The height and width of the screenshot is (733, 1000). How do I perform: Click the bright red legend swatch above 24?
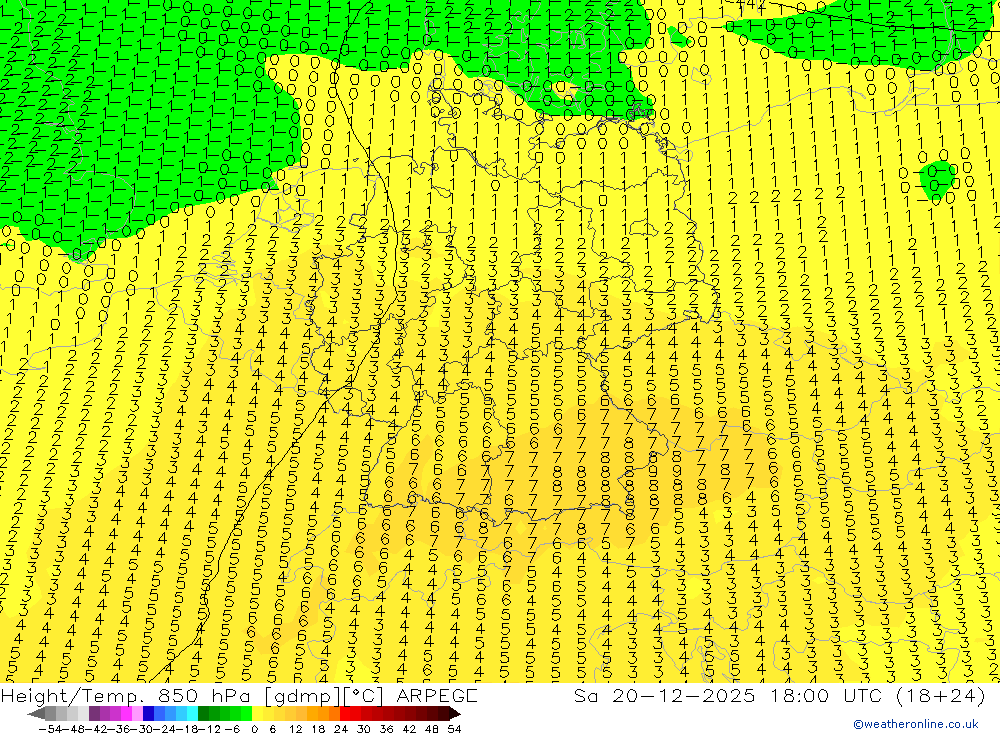point(345,713)
